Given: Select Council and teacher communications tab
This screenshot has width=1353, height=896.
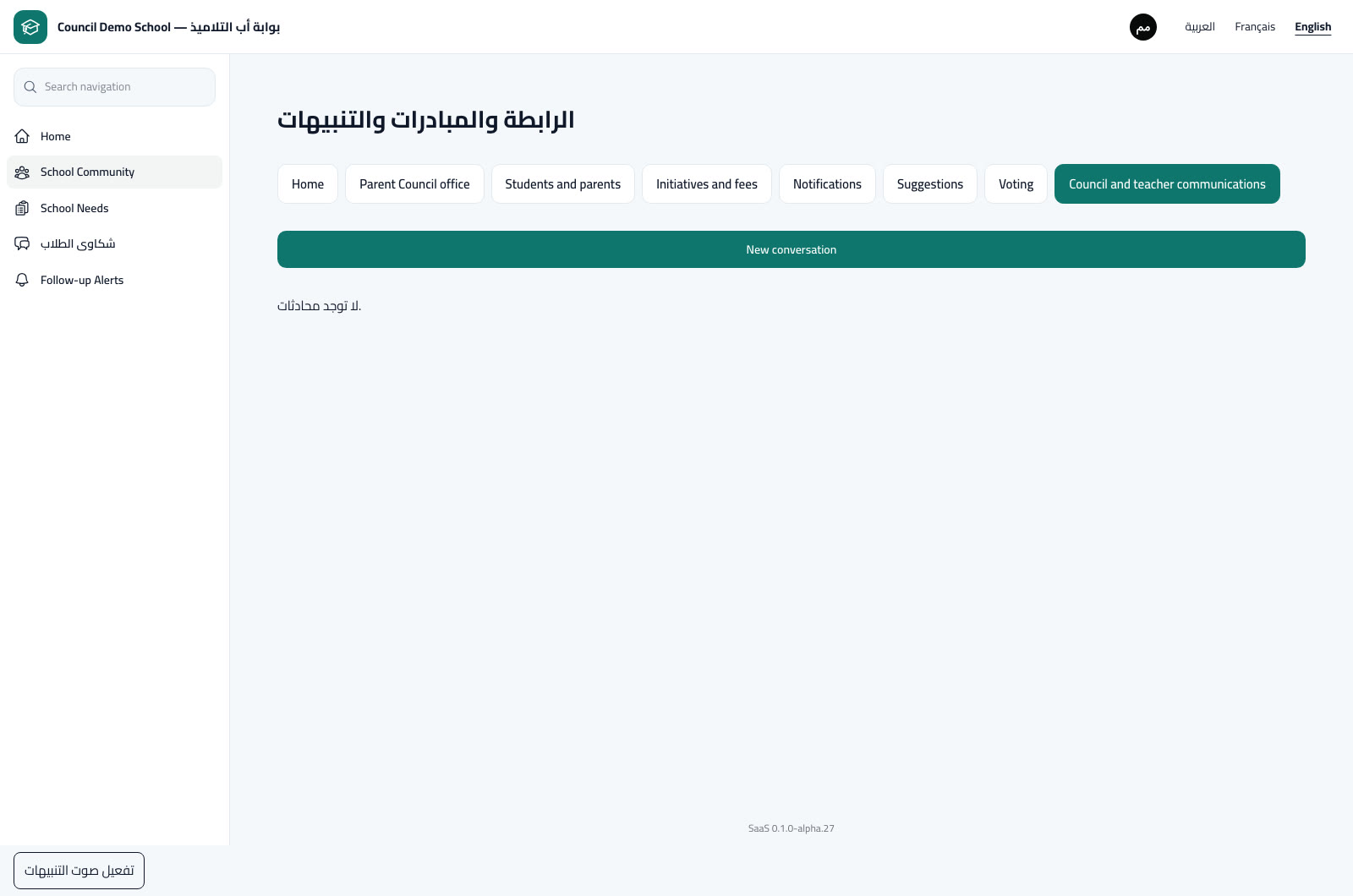Looking at the screenshot, I should [x=1167, y=184].
